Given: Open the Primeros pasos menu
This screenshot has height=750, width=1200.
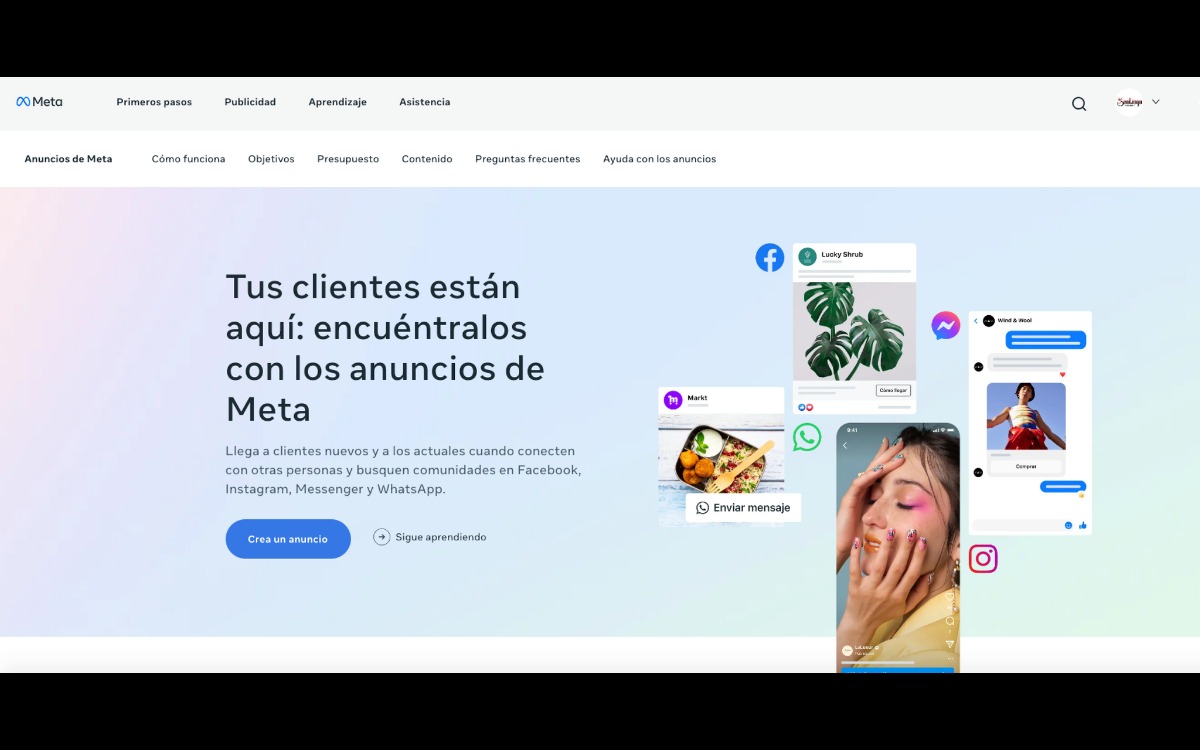Looking at the screenshot, I should (x=154, y=102).
